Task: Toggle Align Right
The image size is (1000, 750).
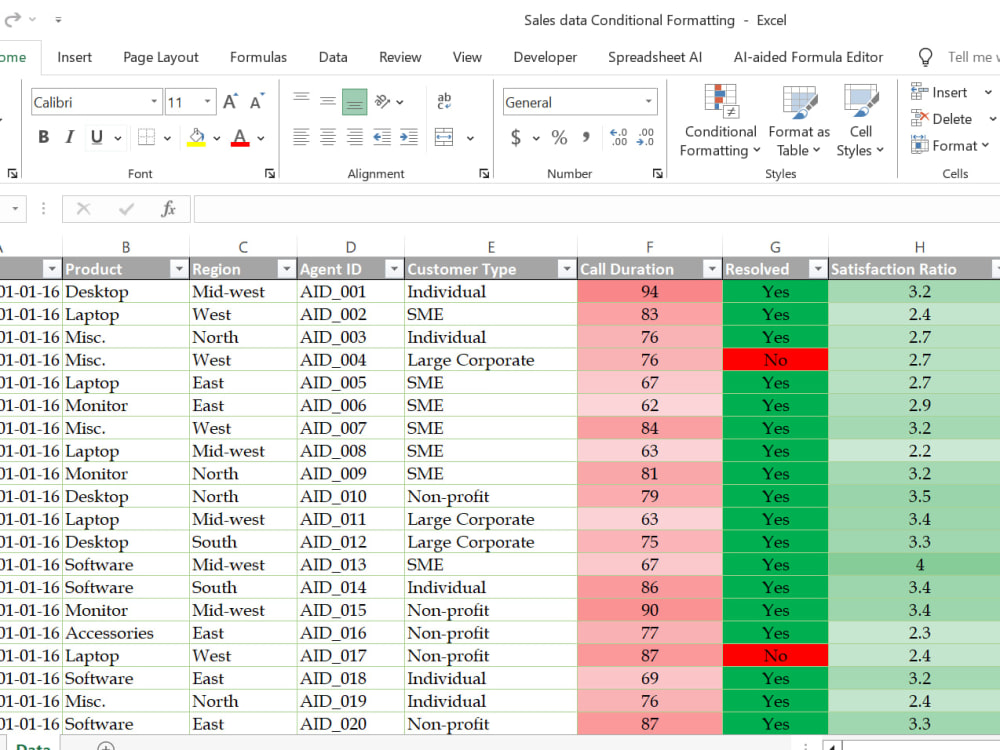Action: (355, 136)
